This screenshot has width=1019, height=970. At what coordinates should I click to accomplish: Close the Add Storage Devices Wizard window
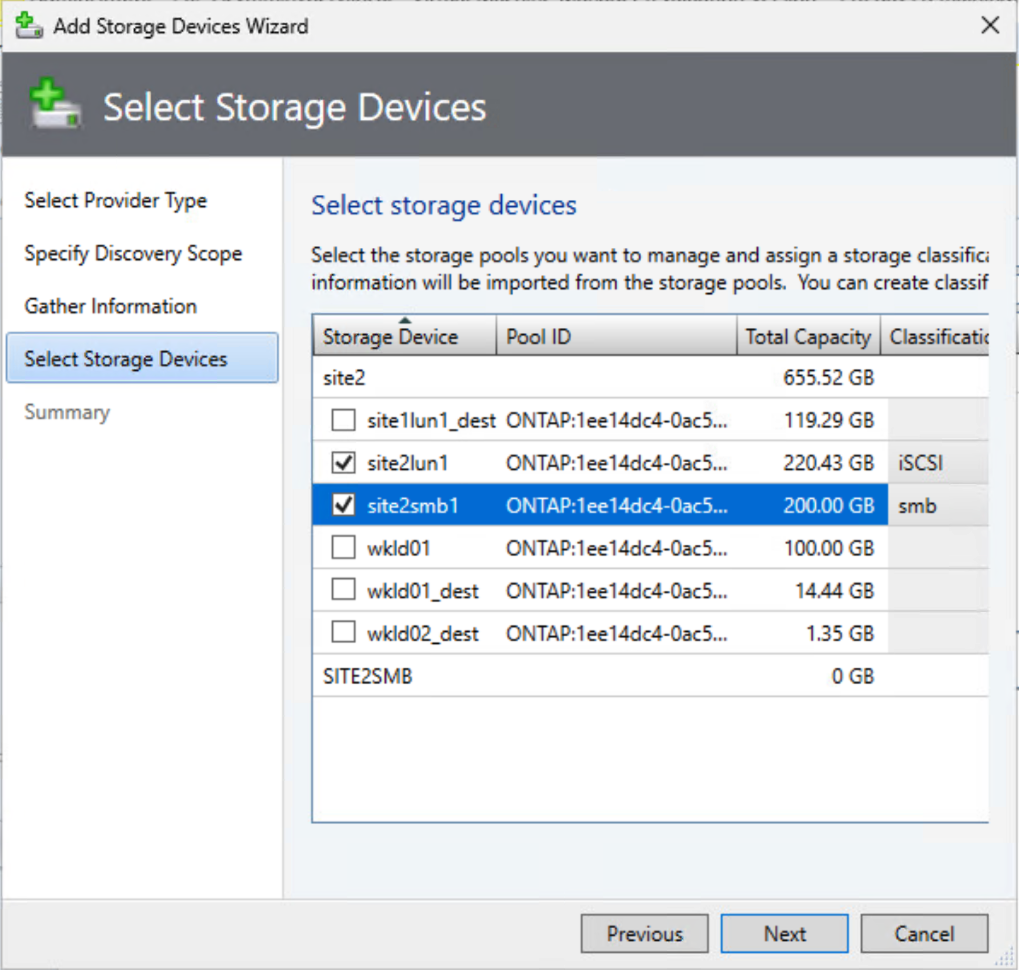pyautogui.click(x=990, y=26)
